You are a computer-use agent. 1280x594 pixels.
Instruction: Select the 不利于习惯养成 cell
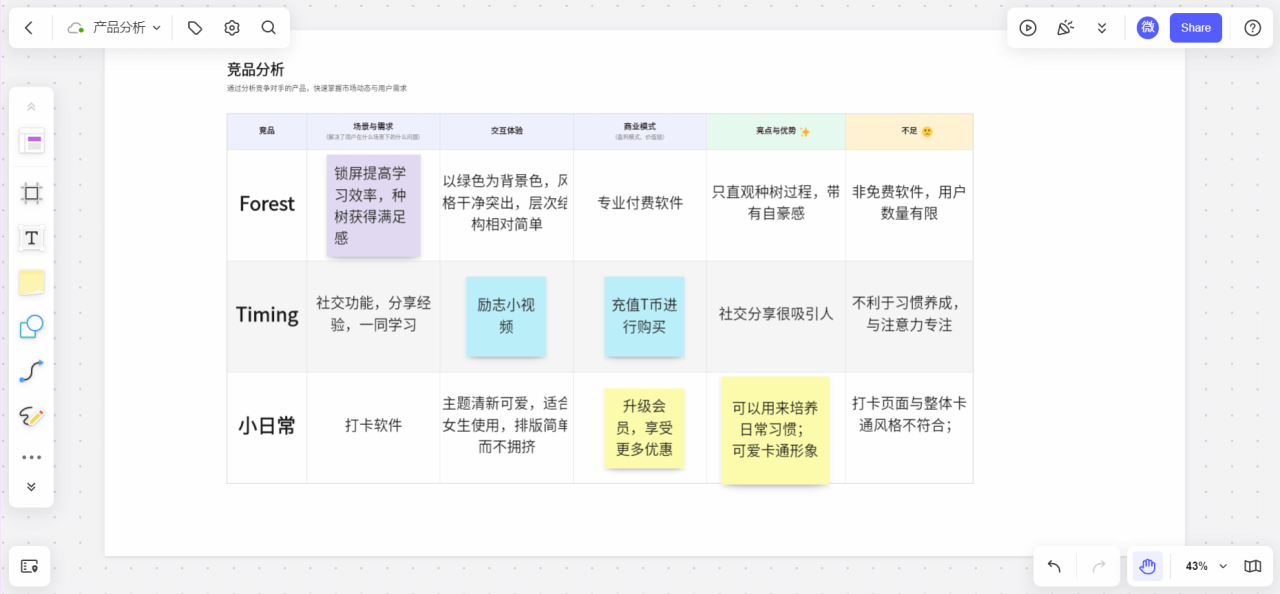[x=909, y=315]
